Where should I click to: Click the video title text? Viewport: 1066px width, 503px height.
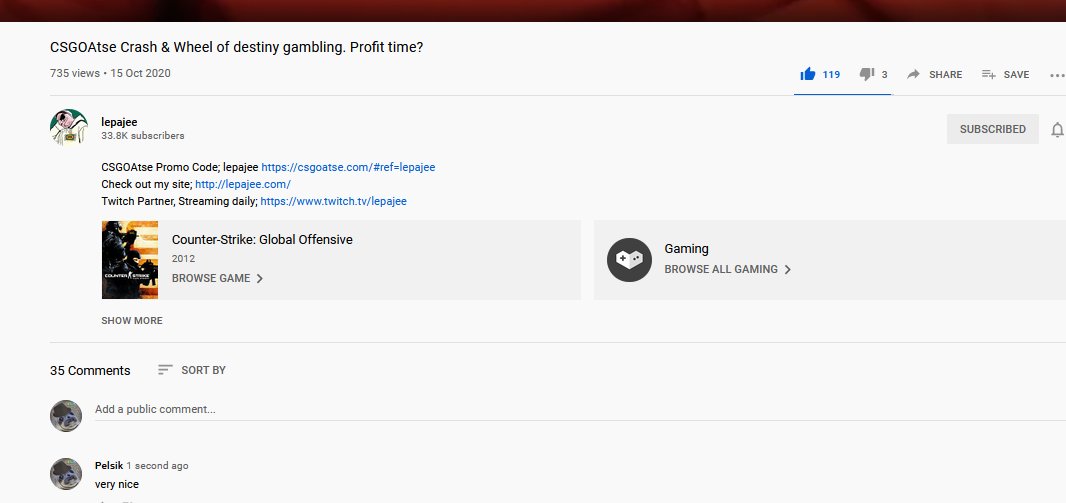pyautogui.click(x=237, y=48)
